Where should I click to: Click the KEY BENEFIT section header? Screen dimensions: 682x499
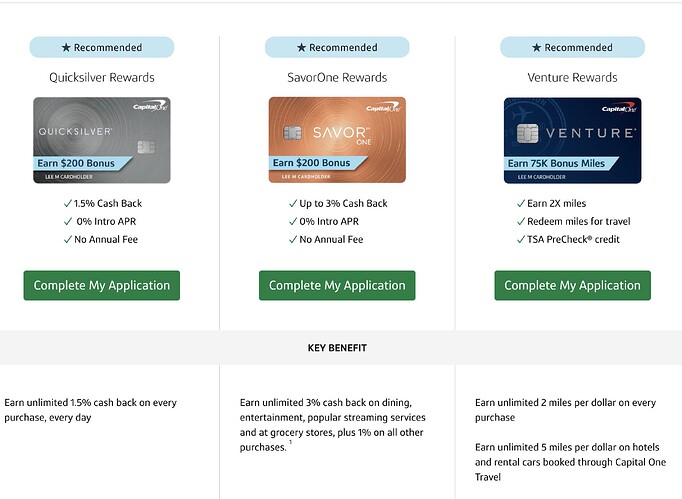[337, 348]
